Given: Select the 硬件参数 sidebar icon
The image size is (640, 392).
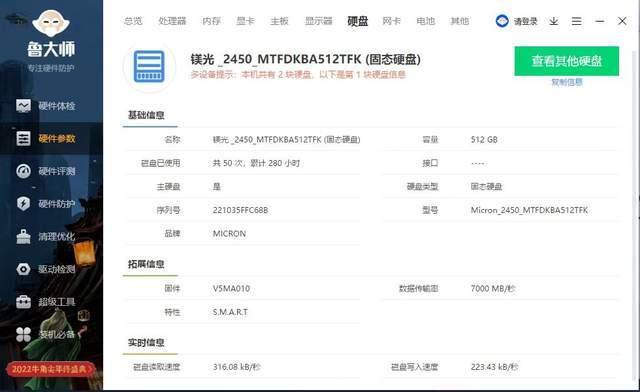Looking at the screenshot, I should (x=23, y=139).
